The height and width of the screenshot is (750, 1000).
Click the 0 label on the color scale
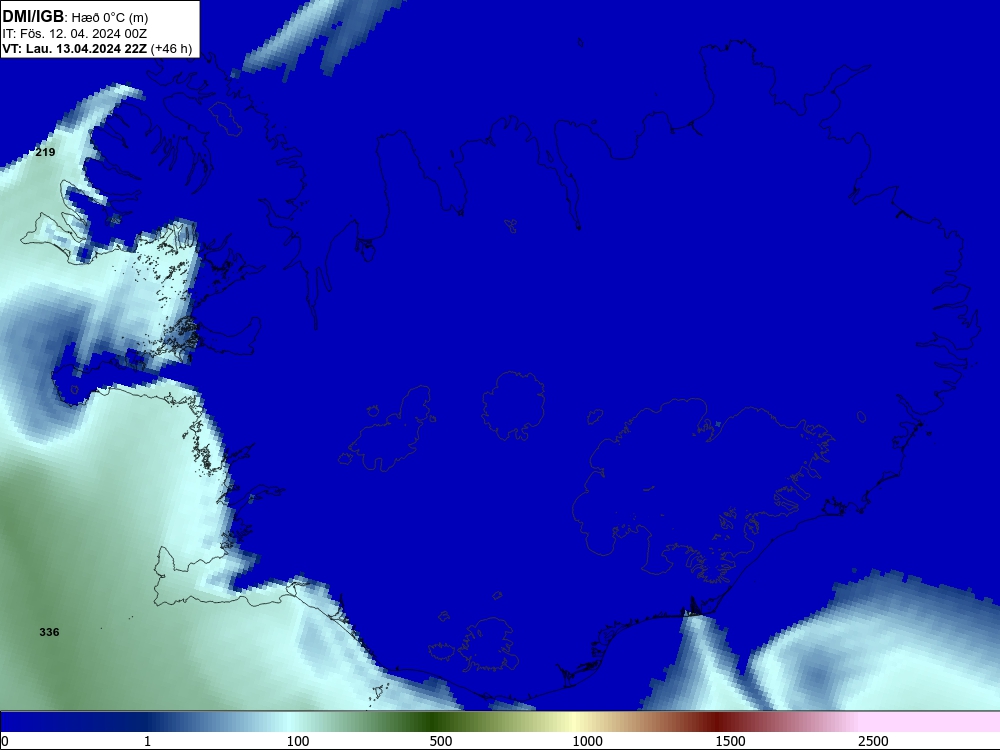[x=5, y=741]
